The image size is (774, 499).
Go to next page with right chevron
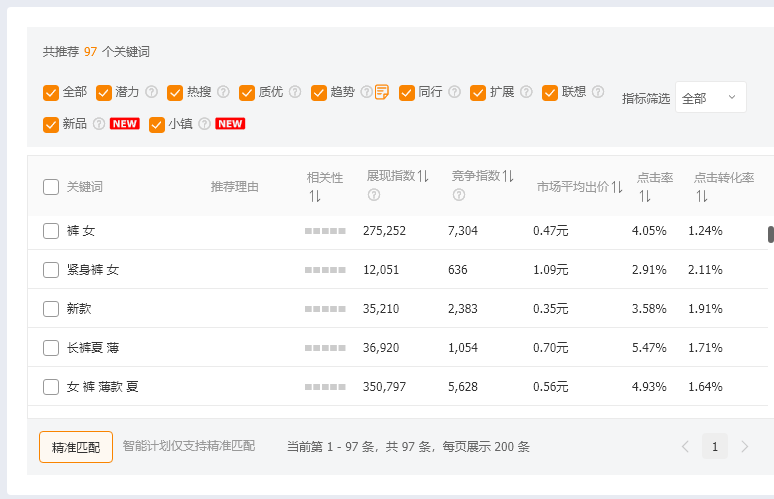pyautogui.click(x=744, y=447)
